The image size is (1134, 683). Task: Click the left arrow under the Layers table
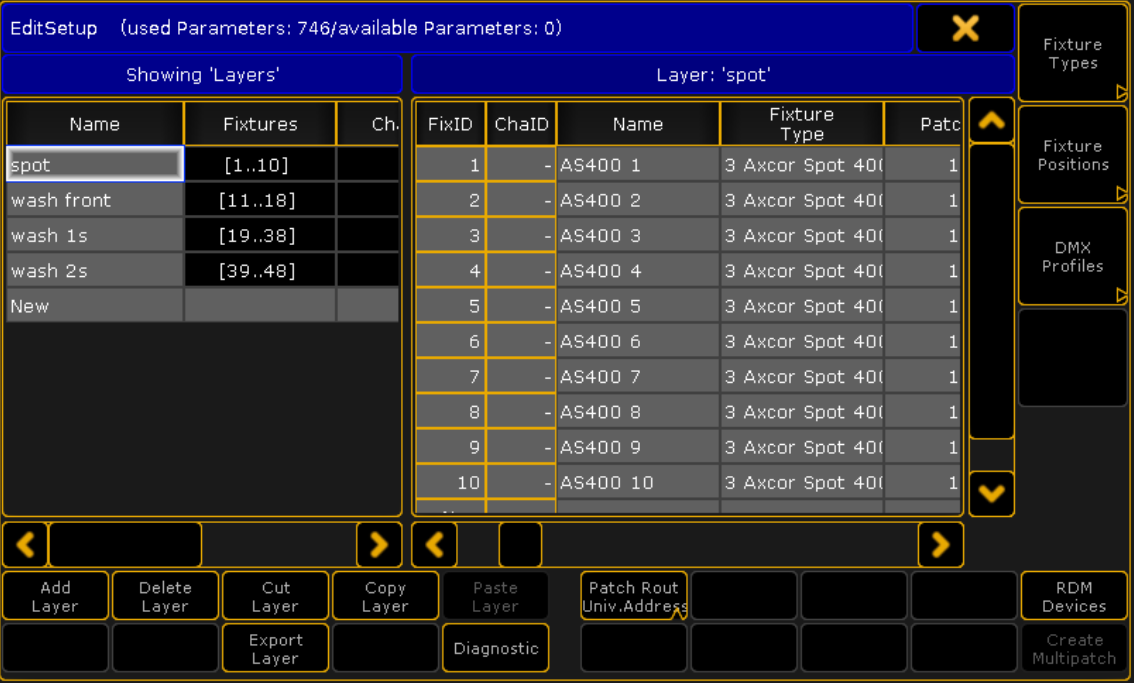tap(25, 544)
